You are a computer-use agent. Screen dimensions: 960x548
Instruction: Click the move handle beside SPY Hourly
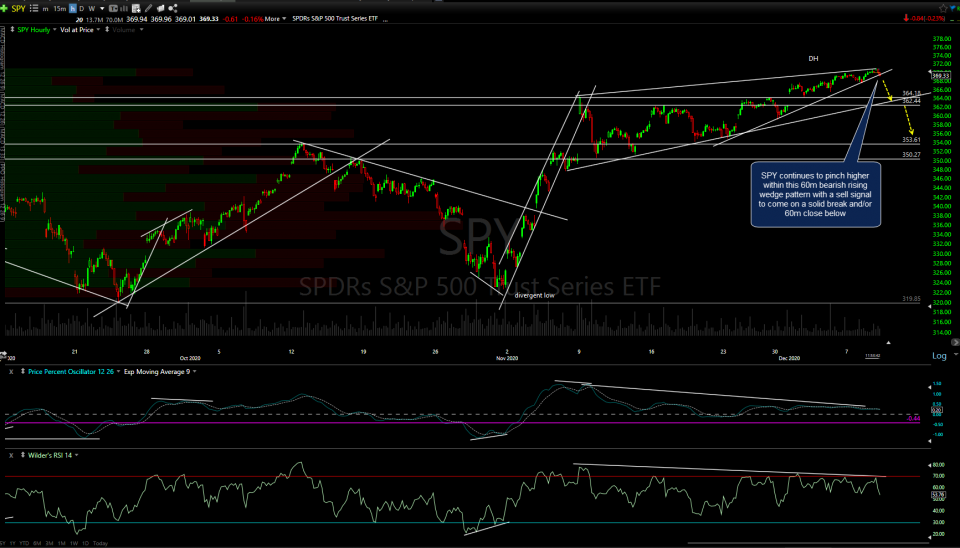coord(12,29)
